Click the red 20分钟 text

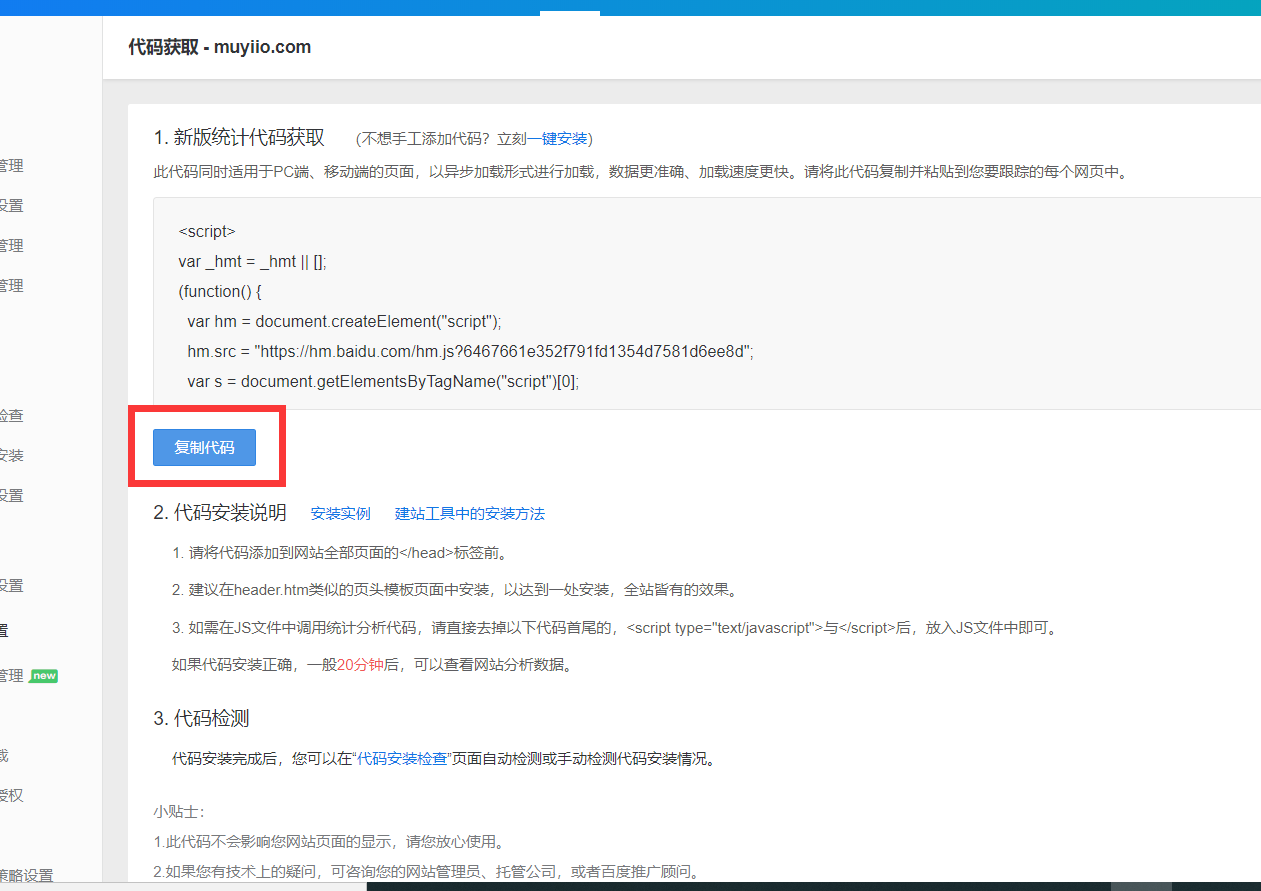360,665
